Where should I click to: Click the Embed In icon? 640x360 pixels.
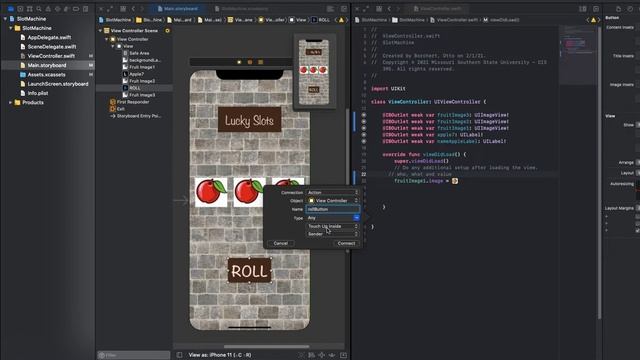343,355
